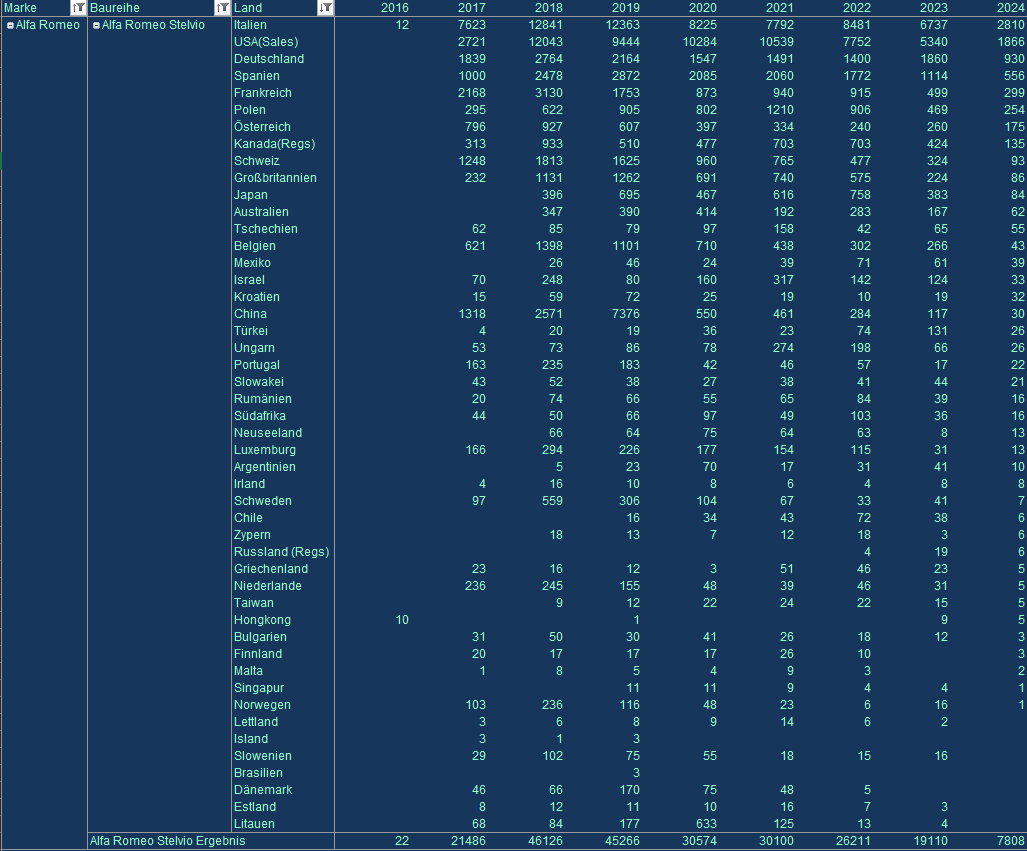Select the Kroatien row label
Viewport: 1027px width, 851px height.
click(257, 297)
